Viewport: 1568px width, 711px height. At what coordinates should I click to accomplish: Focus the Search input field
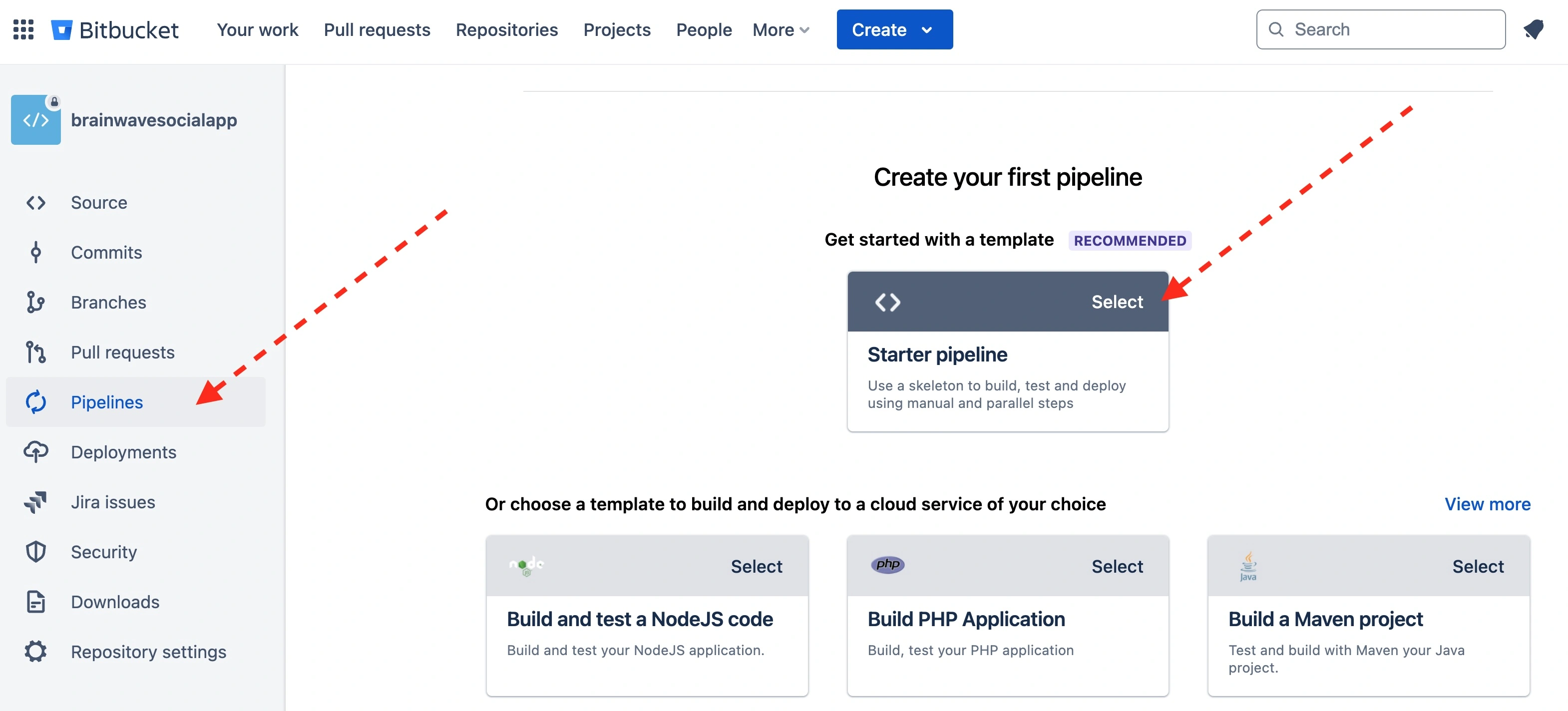(1381, 29)
